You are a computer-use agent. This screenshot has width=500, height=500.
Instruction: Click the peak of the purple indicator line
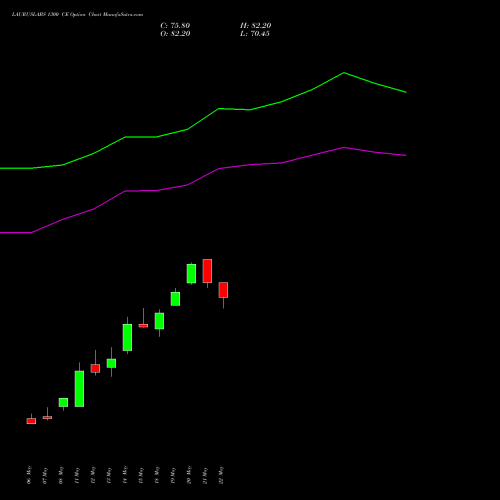pyautogui.click(x=344, y=147)
